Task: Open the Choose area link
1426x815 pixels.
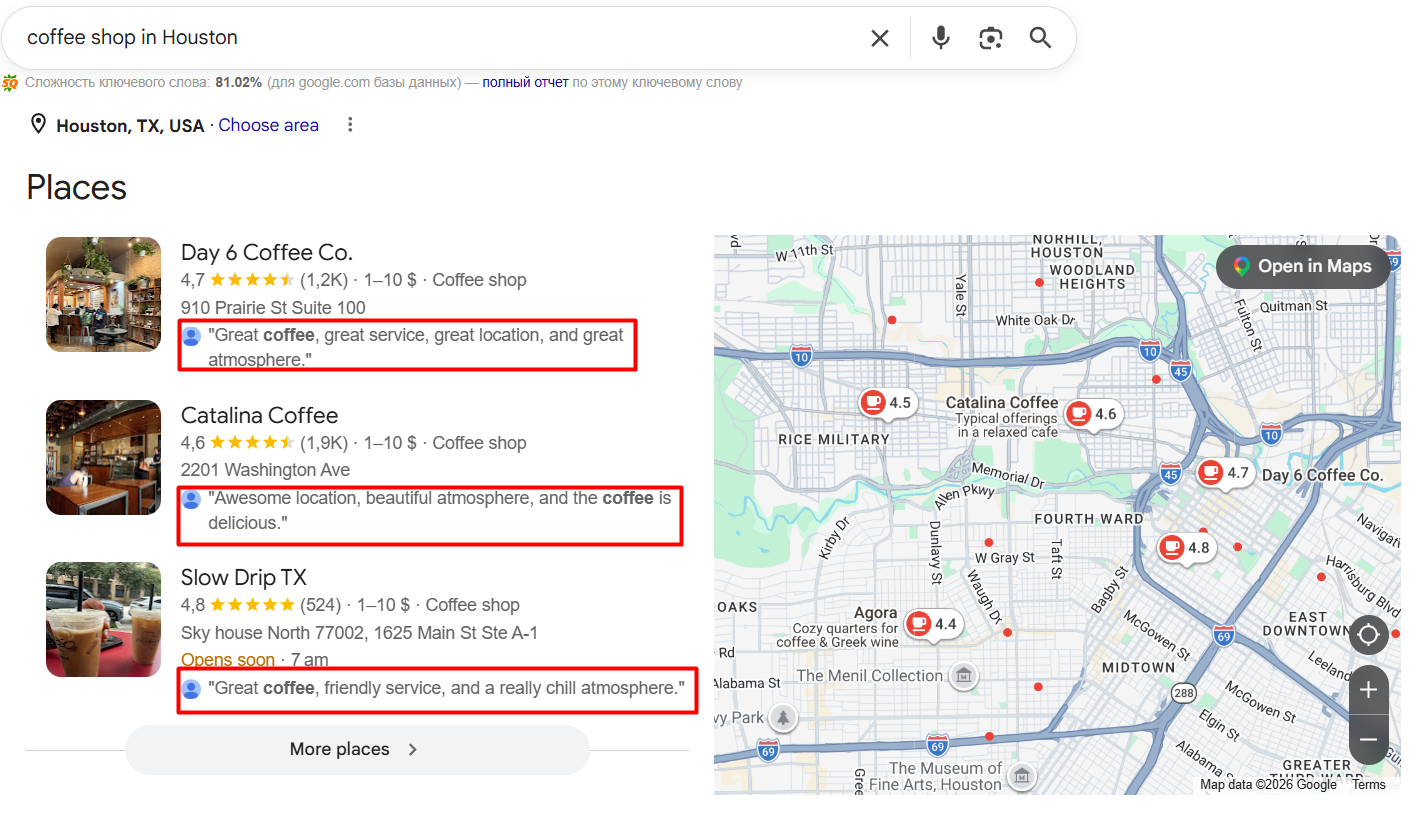Action: [x=268, y=125]
